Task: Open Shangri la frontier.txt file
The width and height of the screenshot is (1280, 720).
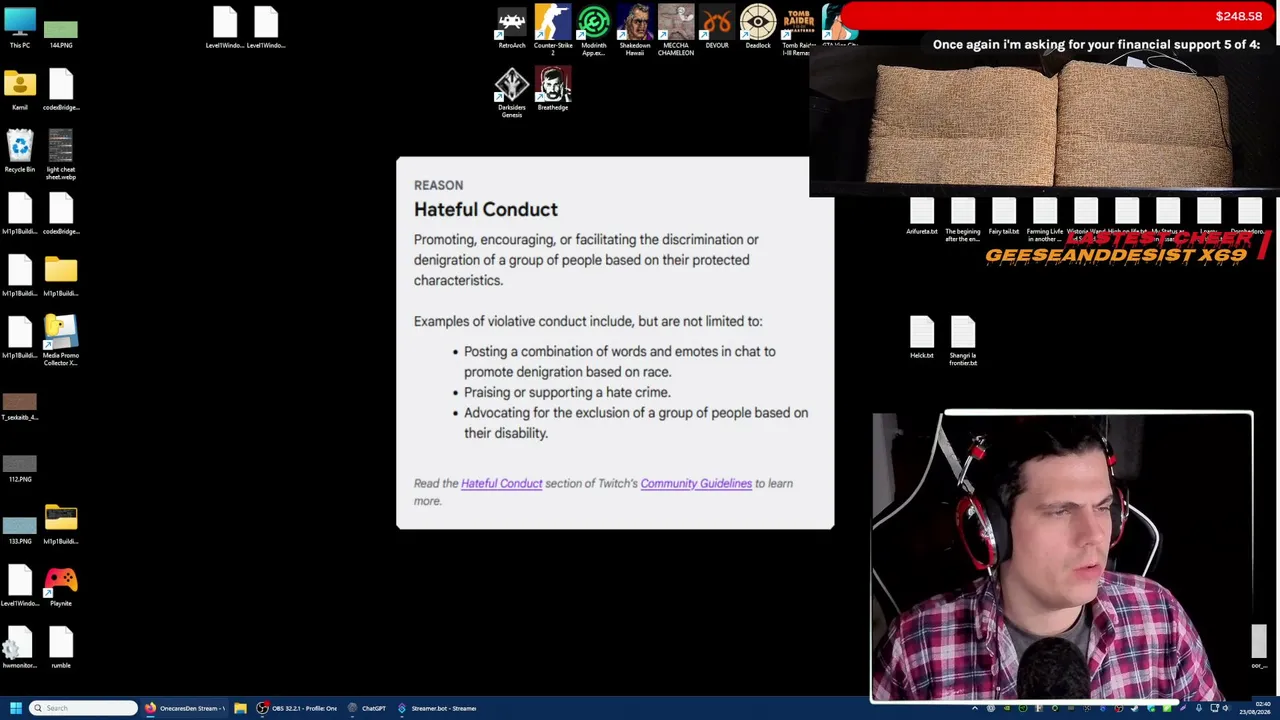Action: [963, 341]
